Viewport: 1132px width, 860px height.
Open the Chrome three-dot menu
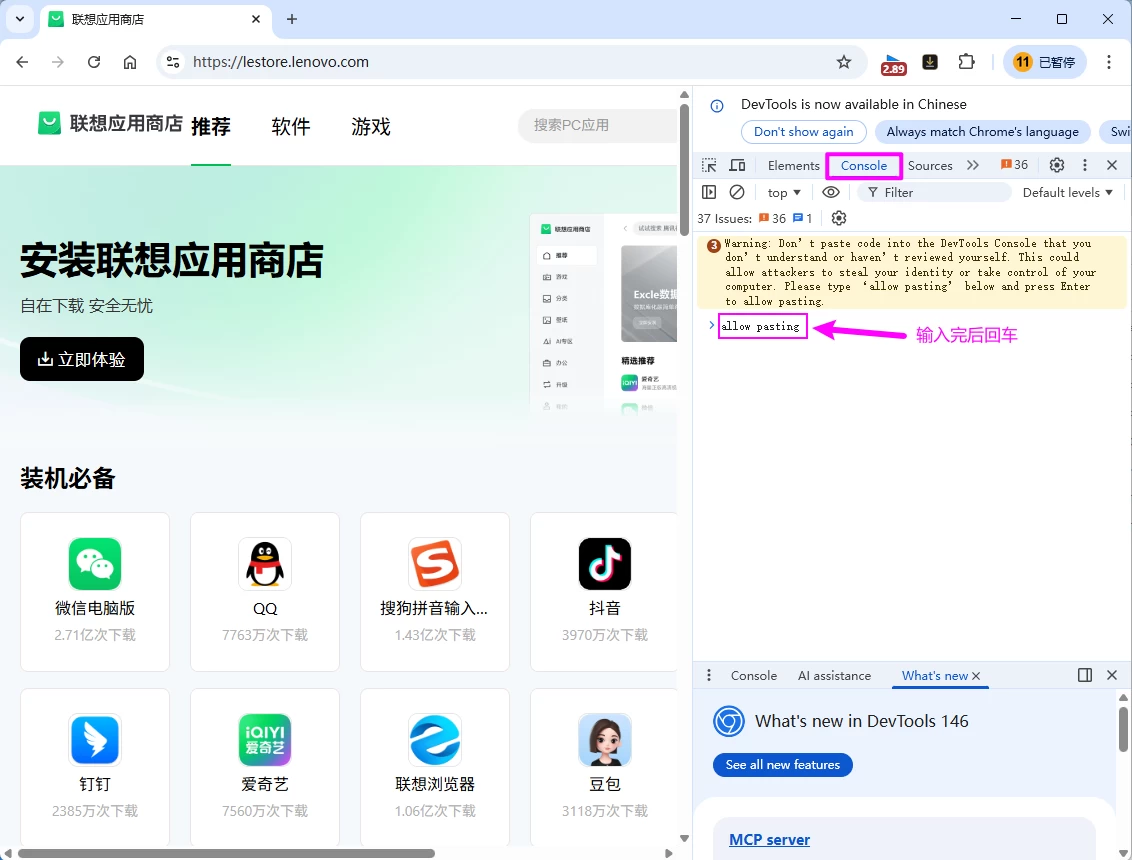[x=1109, y=62]
